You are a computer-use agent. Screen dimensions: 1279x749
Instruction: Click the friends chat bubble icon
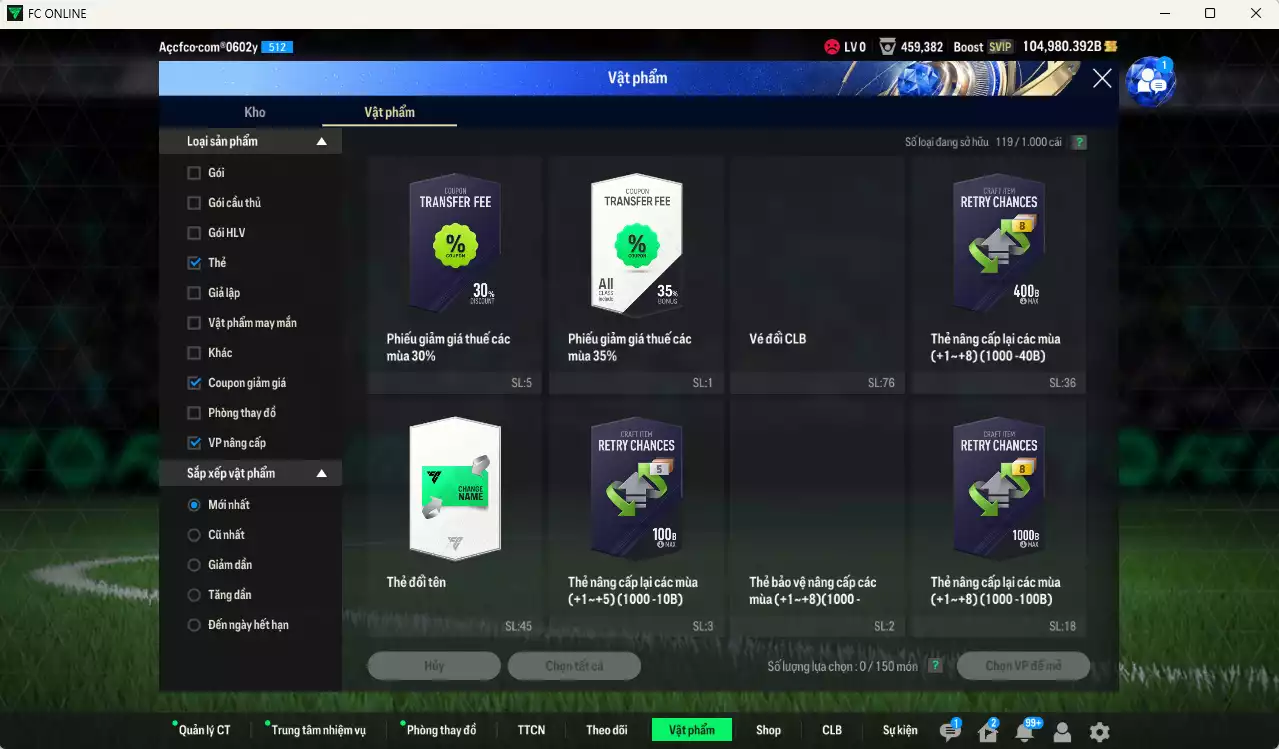click(x=1150, y=82)
